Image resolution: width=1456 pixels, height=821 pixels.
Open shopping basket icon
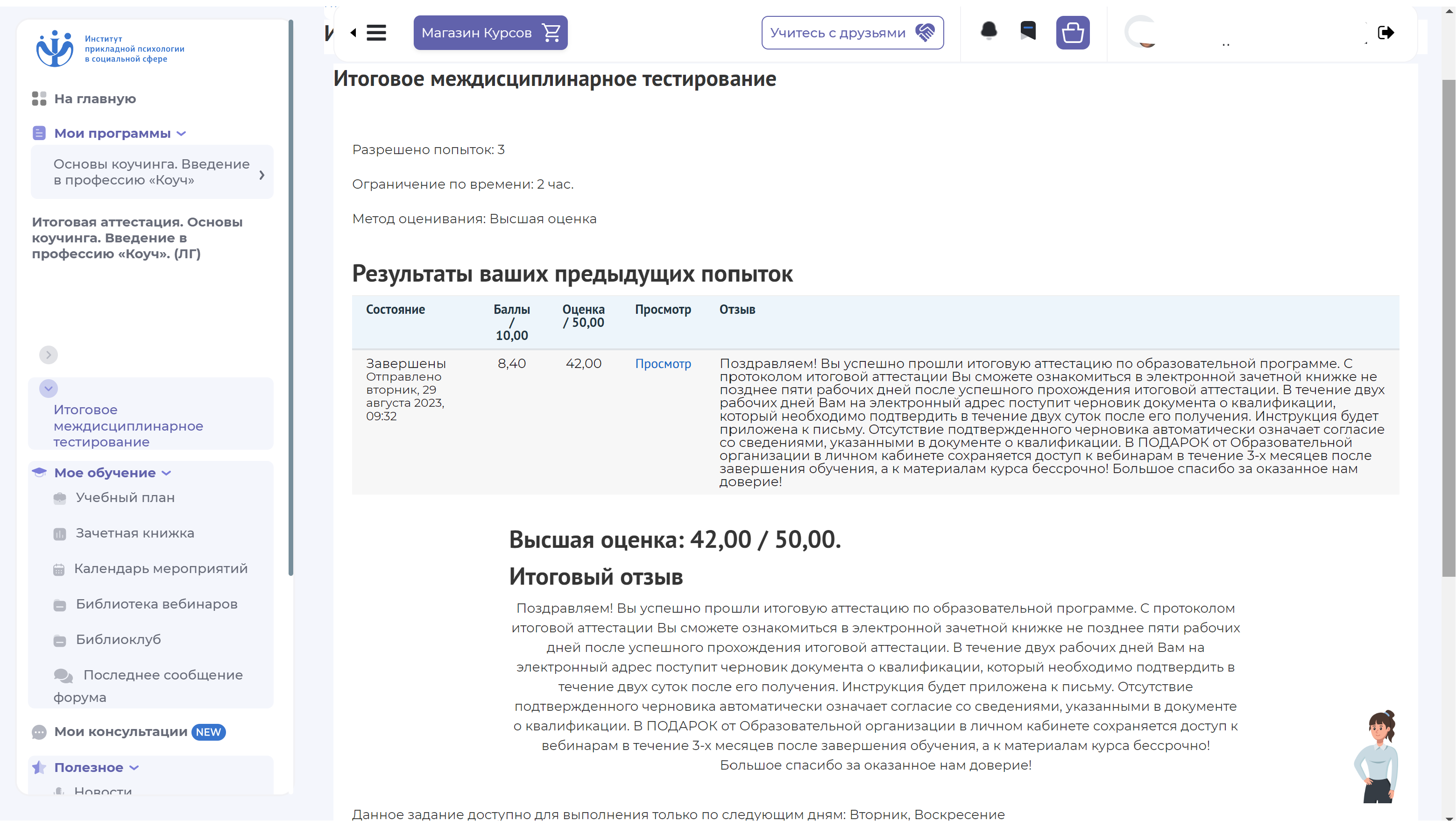(1073, 33)
